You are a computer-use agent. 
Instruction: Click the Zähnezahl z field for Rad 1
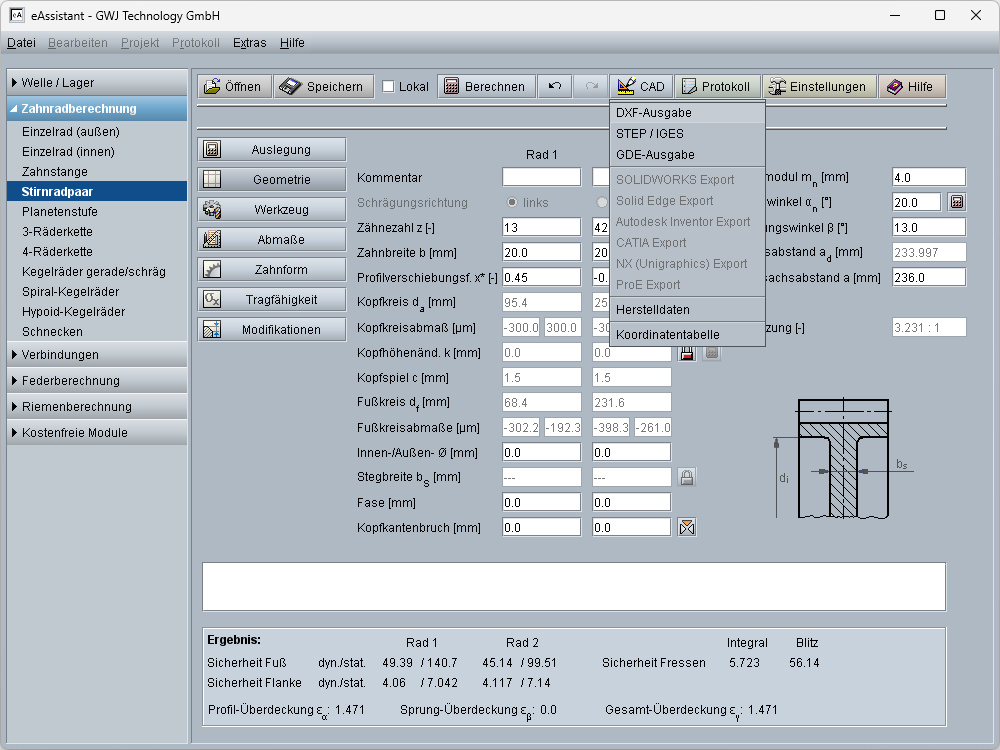[x=541, y=227]
